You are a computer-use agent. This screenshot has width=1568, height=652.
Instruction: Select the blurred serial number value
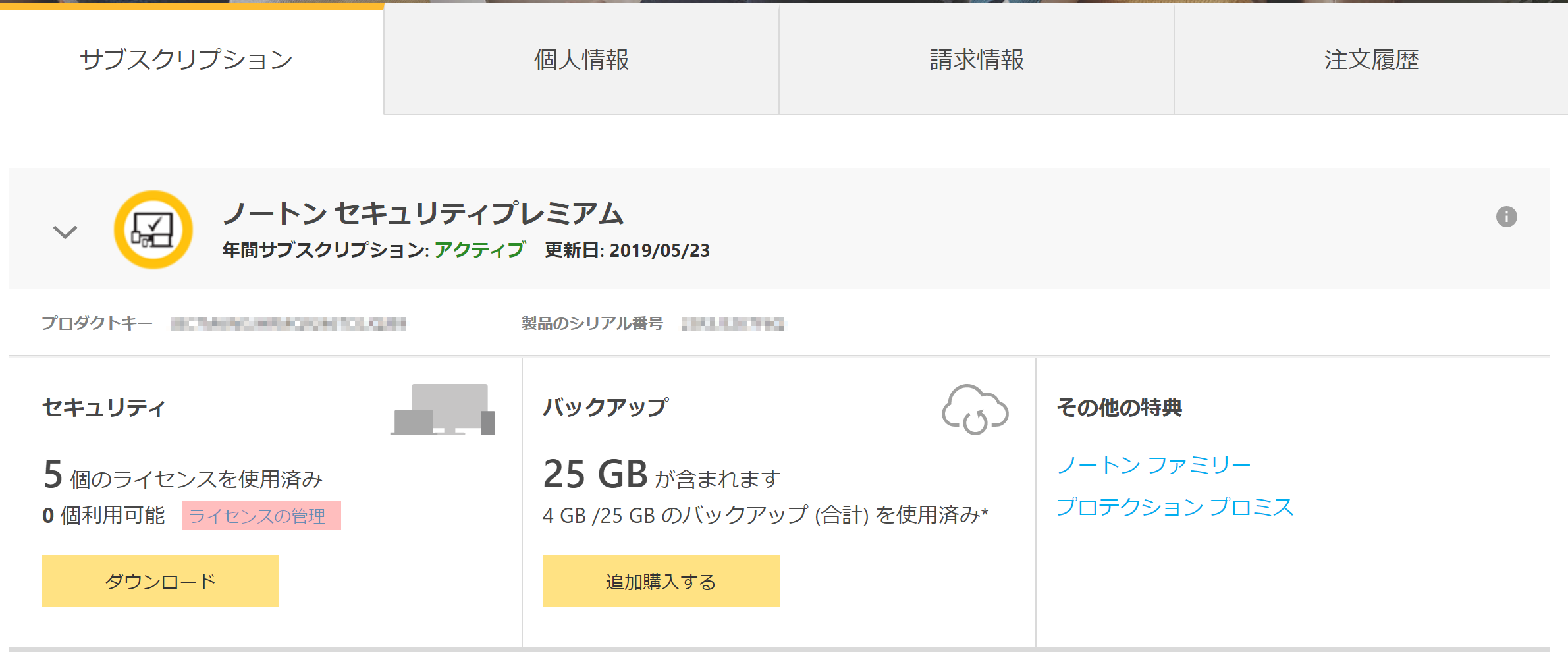coord(733,323)
